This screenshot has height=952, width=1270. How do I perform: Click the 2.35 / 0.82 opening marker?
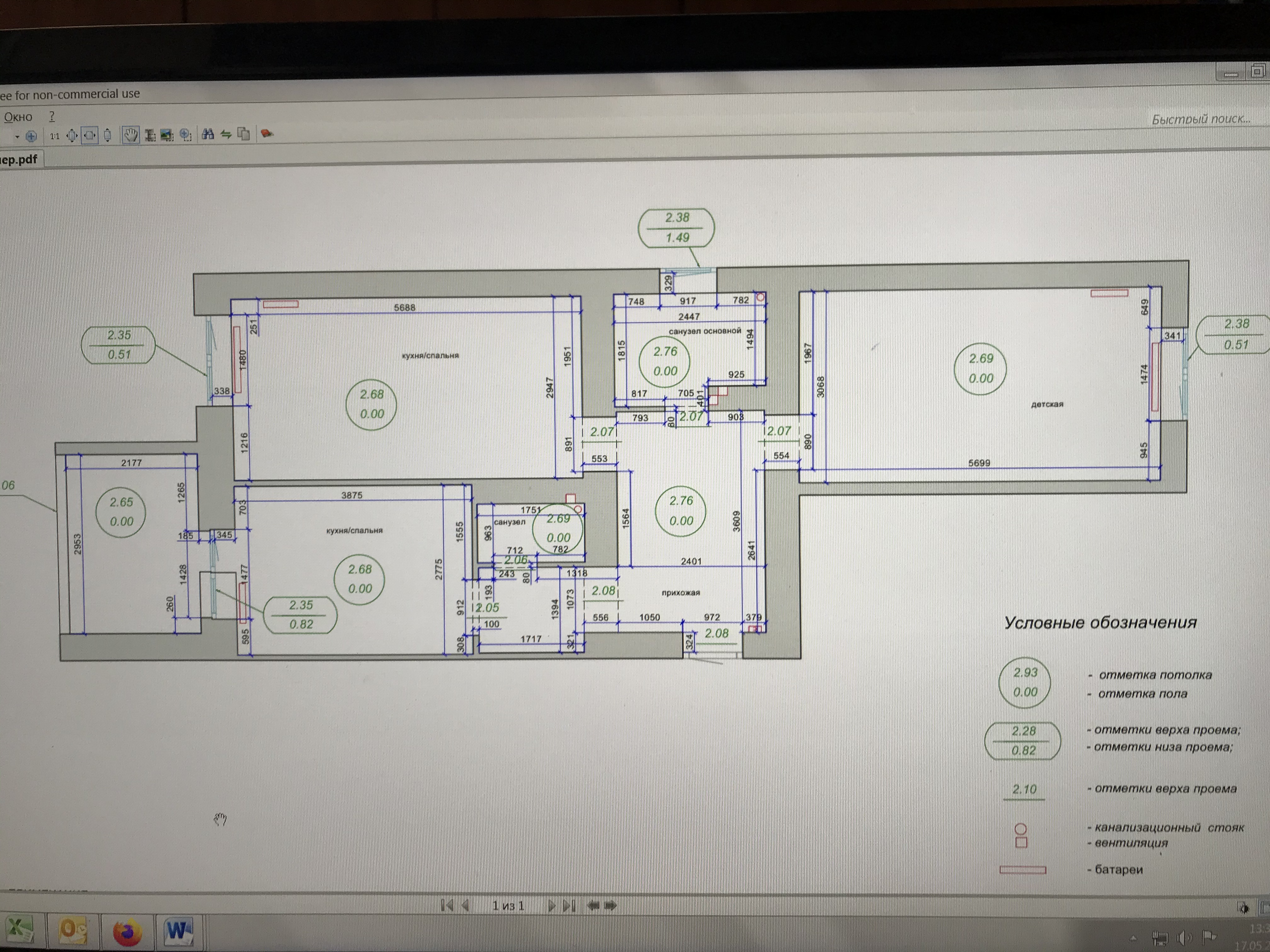click(300, 615)
